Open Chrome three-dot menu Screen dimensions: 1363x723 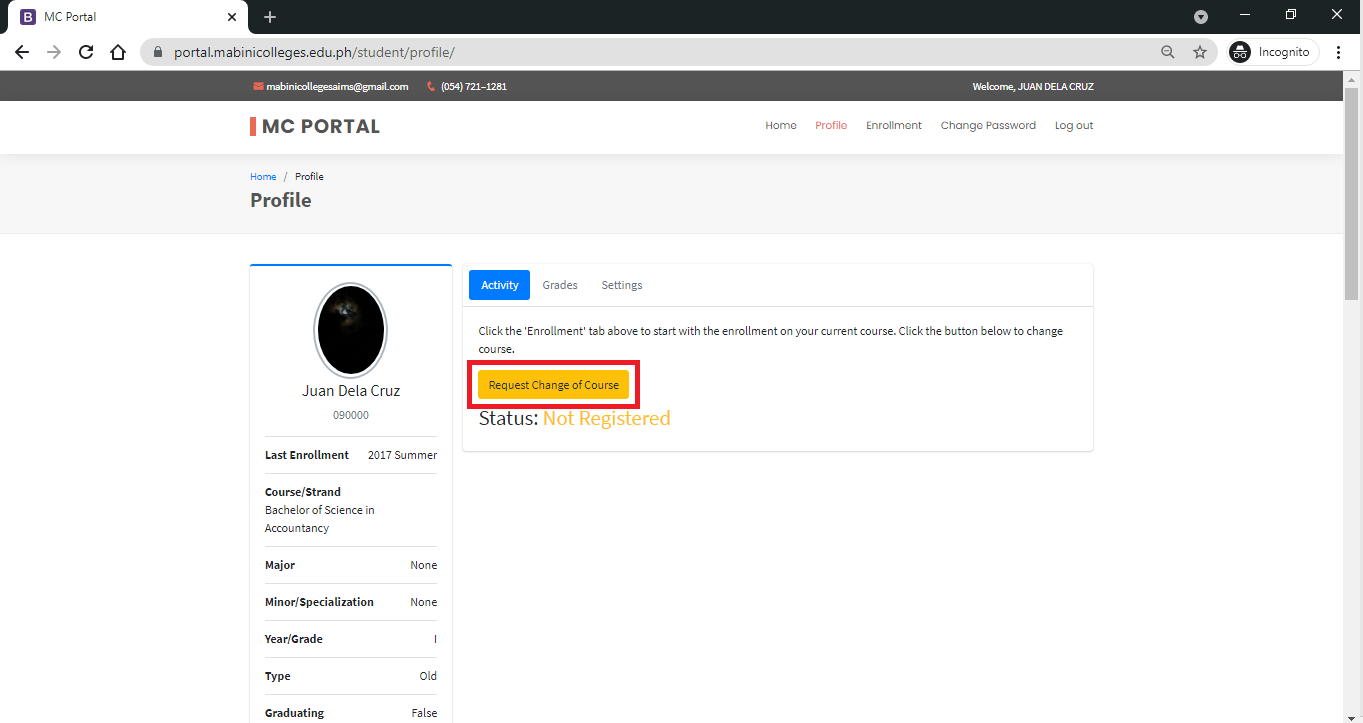coord(1338,52)
